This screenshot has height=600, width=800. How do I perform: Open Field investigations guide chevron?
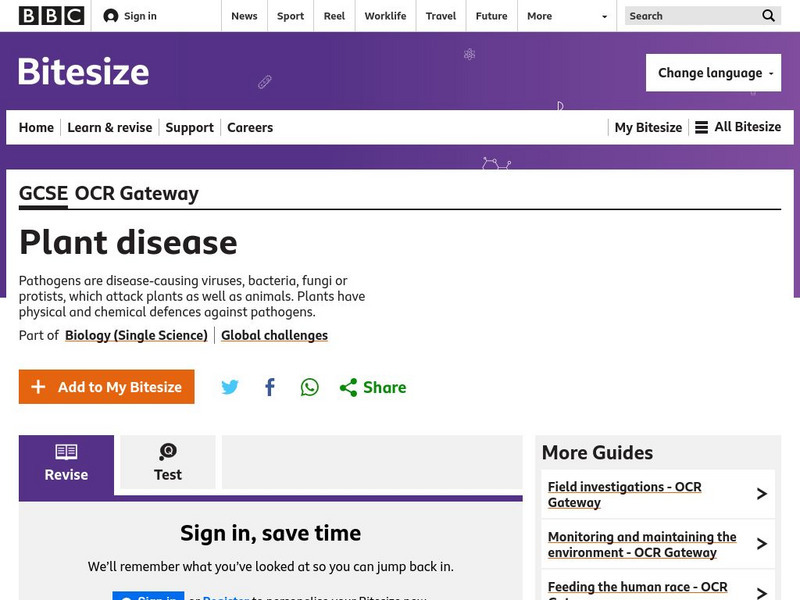762,493
